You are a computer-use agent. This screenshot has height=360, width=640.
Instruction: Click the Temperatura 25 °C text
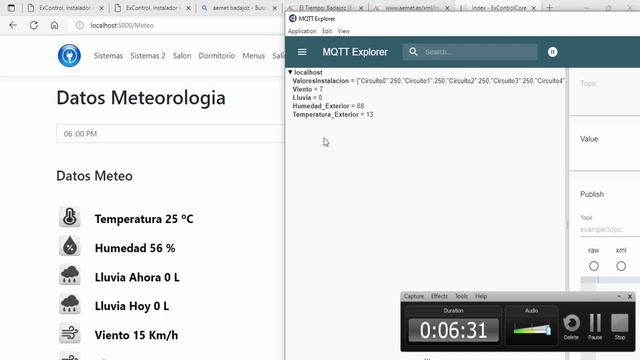[x=144, y=219]
